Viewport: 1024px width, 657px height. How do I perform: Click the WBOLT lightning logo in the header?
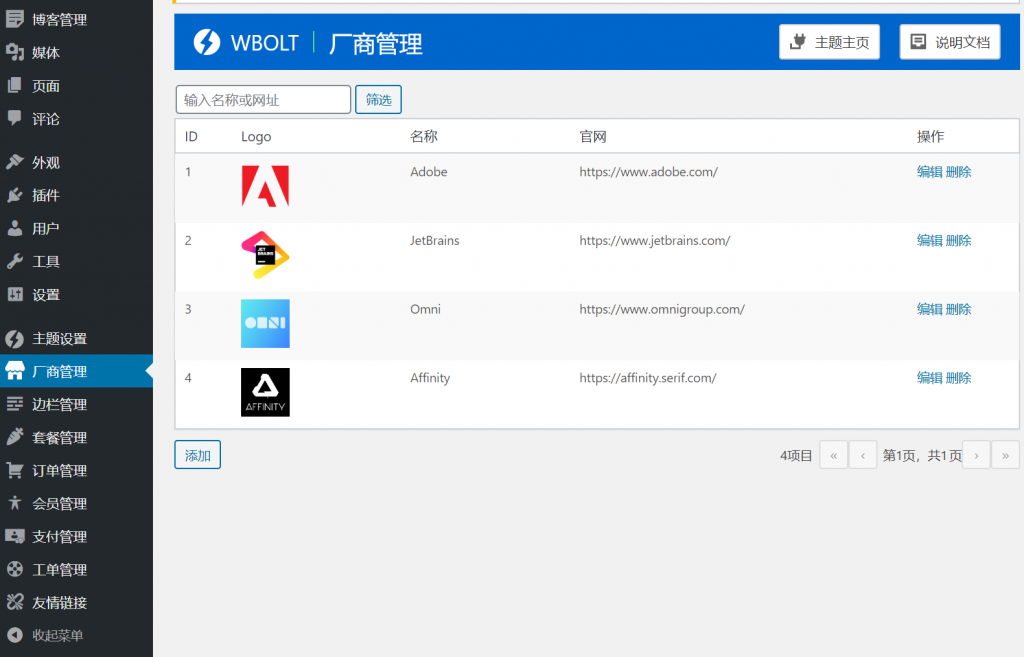pyautogui.click(x=206, y=42)
